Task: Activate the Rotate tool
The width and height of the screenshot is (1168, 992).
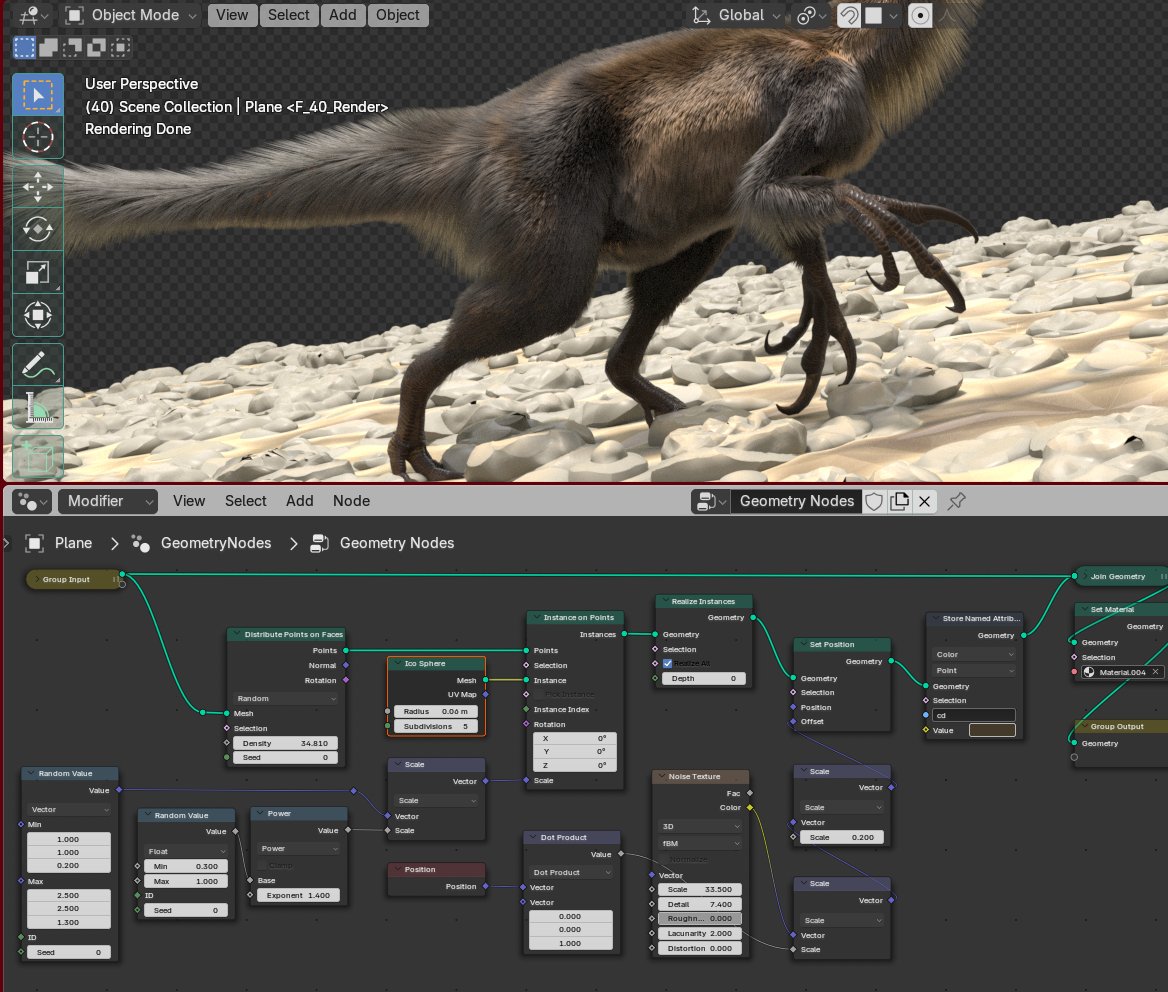Action: pos(38,229)
